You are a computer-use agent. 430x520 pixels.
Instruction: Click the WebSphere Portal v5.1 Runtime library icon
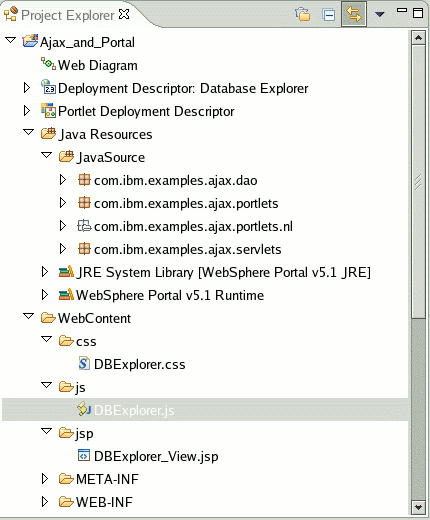[x=66, y=295]
